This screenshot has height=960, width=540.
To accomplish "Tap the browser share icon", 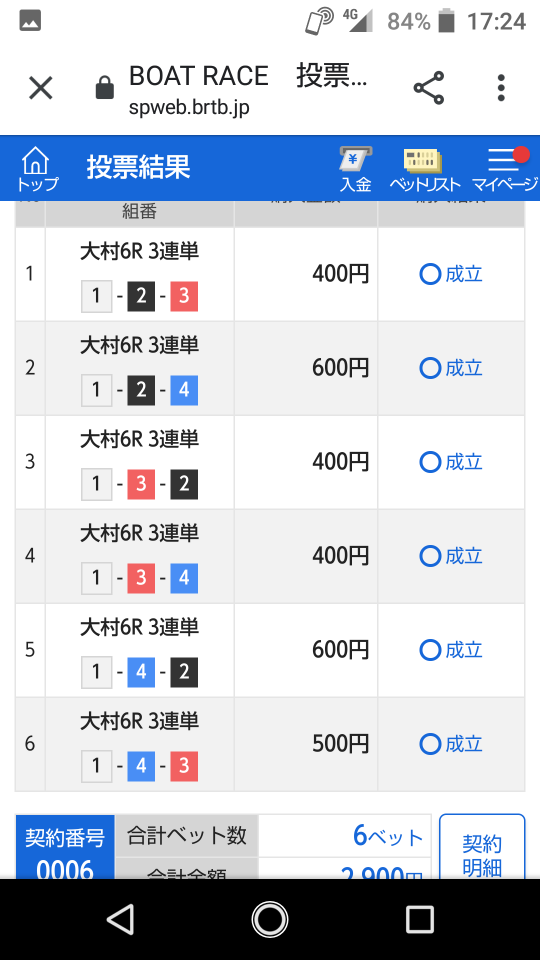I will [429, 88].
